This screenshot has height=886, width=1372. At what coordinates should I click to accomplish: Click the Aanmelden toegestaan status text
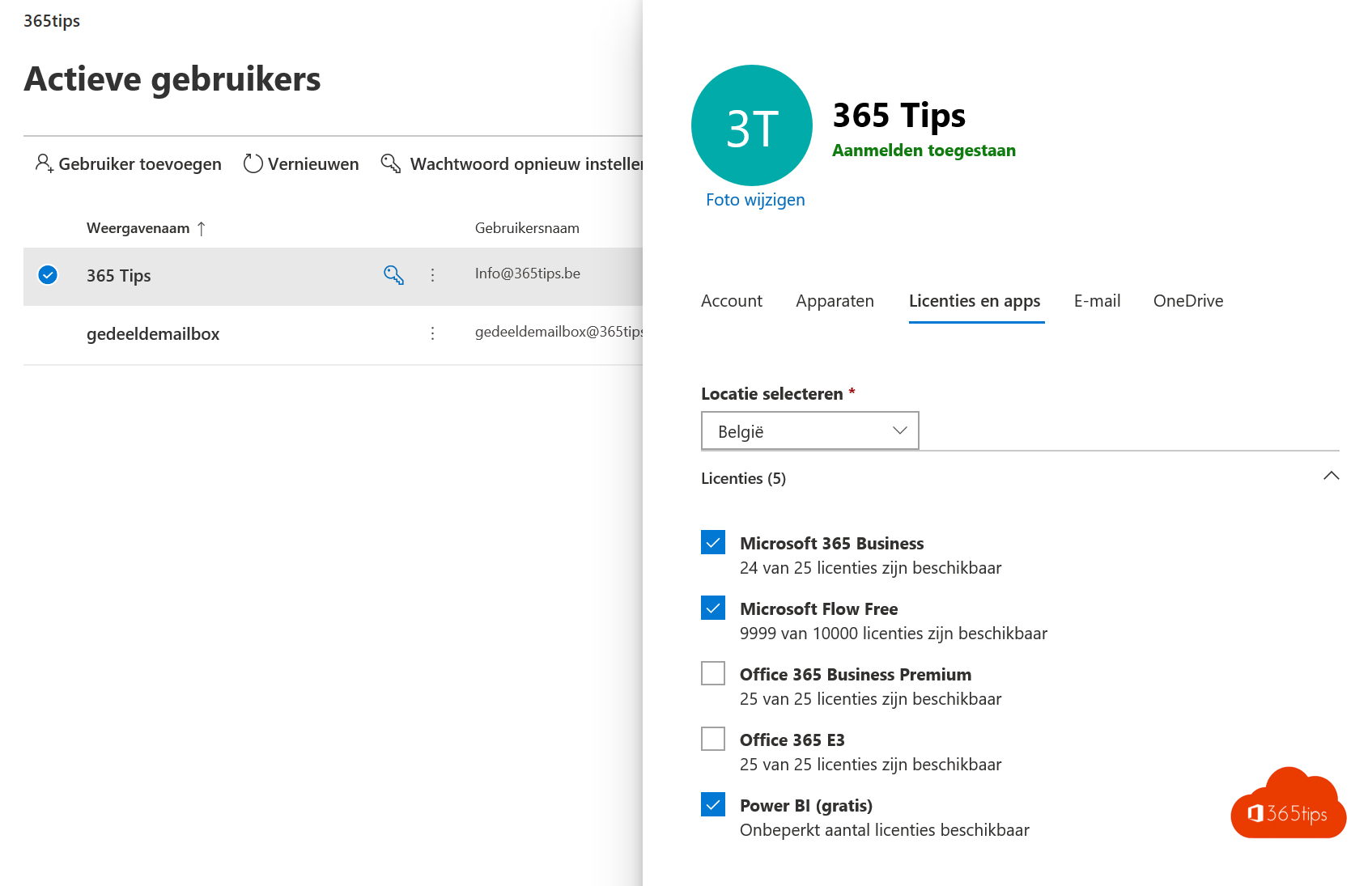[924, 150]
